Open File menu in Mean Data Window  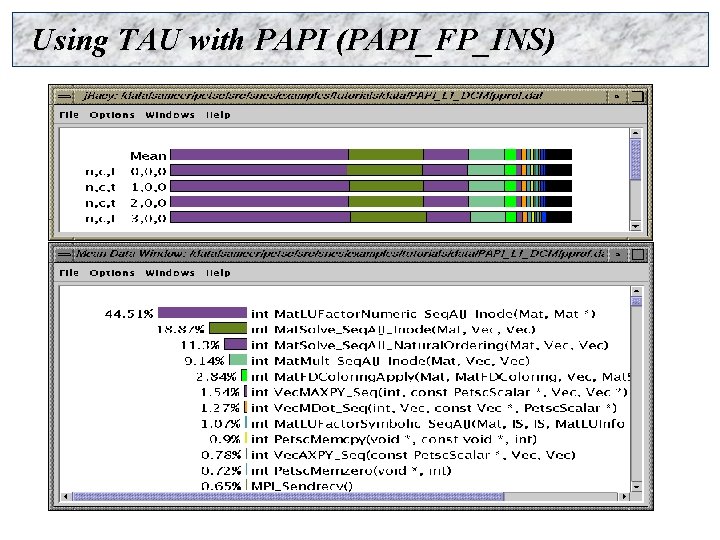coord(69,273)
